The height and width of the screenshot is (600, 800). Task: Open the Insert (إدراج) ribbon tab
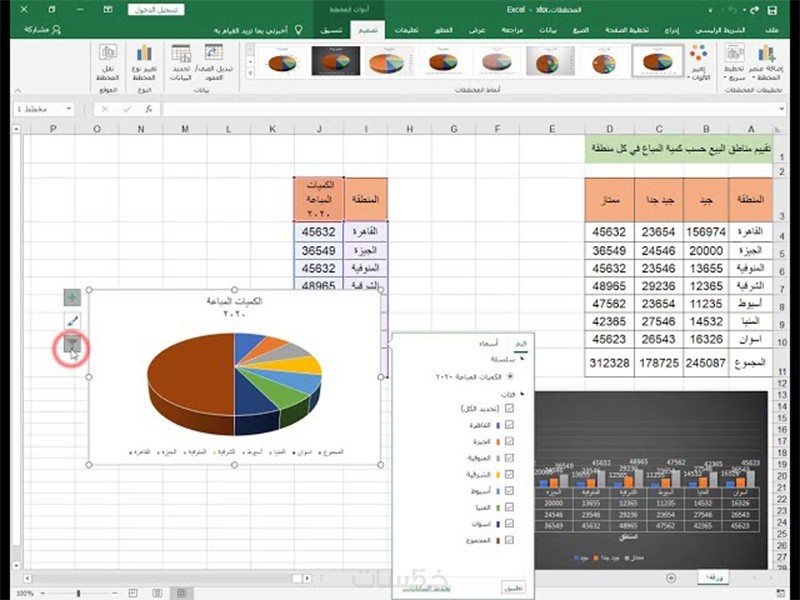[671, 30]
